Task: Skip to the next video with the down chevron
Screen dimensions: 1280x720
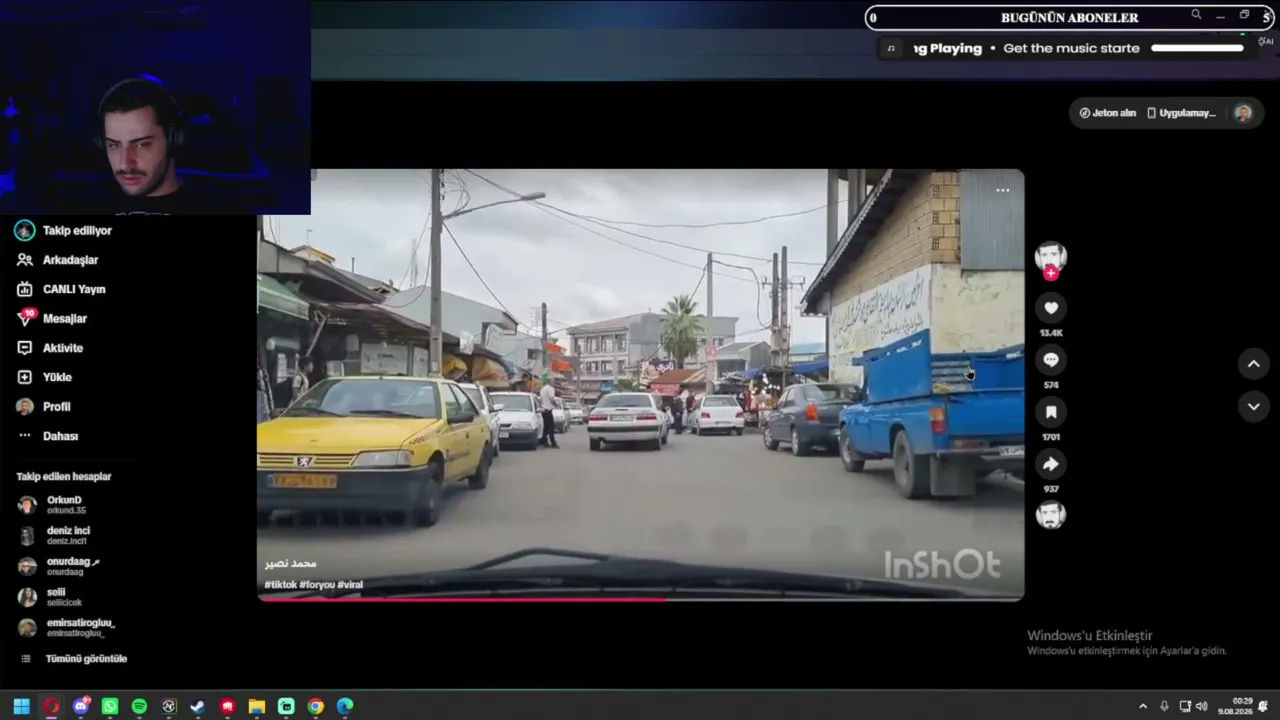Action: pyautogui.click(x=1253, y=406)
